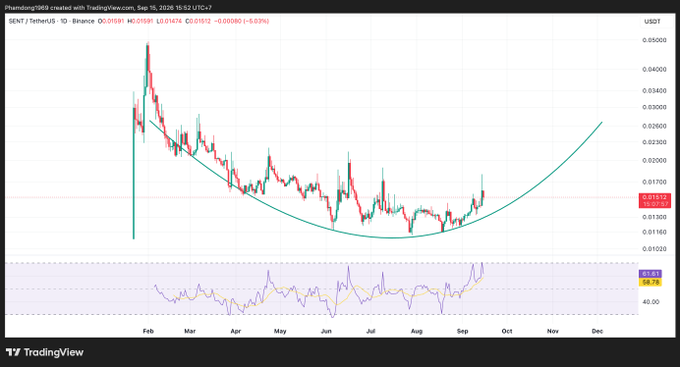
Task: Click the 0.03000 price axis label
Action: tap(654, 107)
